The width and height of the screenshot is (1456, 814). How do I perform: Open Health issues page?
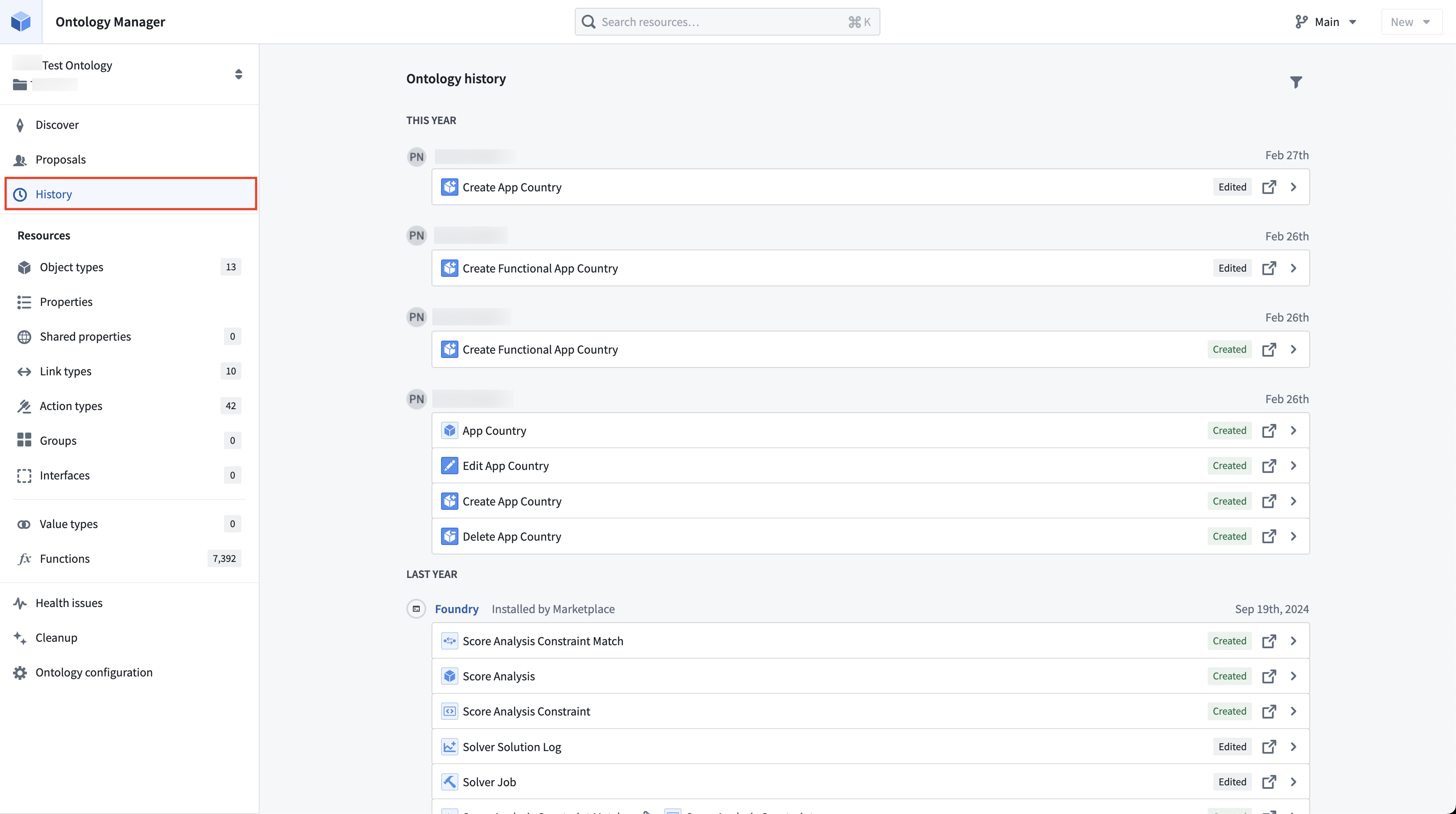tap(129, 603)
